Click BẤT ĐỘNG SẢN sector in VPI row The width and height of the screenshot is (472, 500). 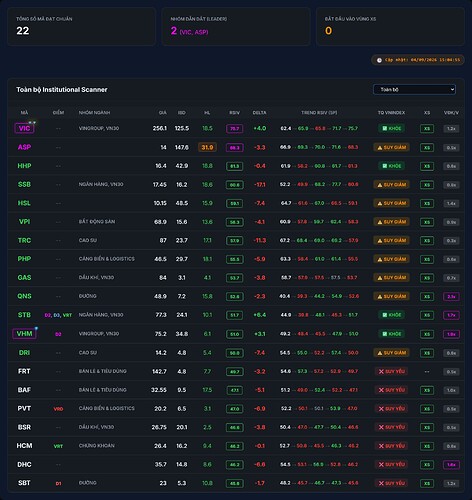(x=97, y=221)
